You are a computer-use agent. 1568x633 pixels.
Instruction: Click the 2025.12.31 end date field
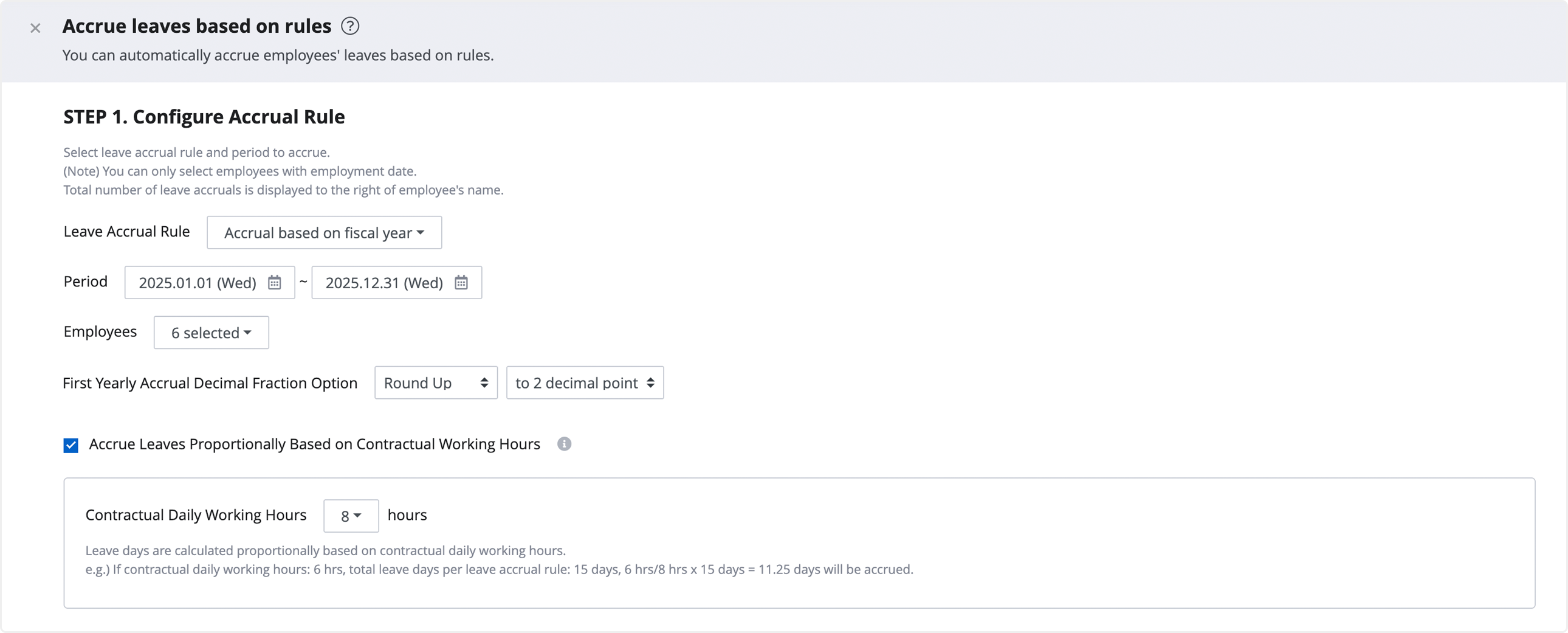[x=384, y=283]
